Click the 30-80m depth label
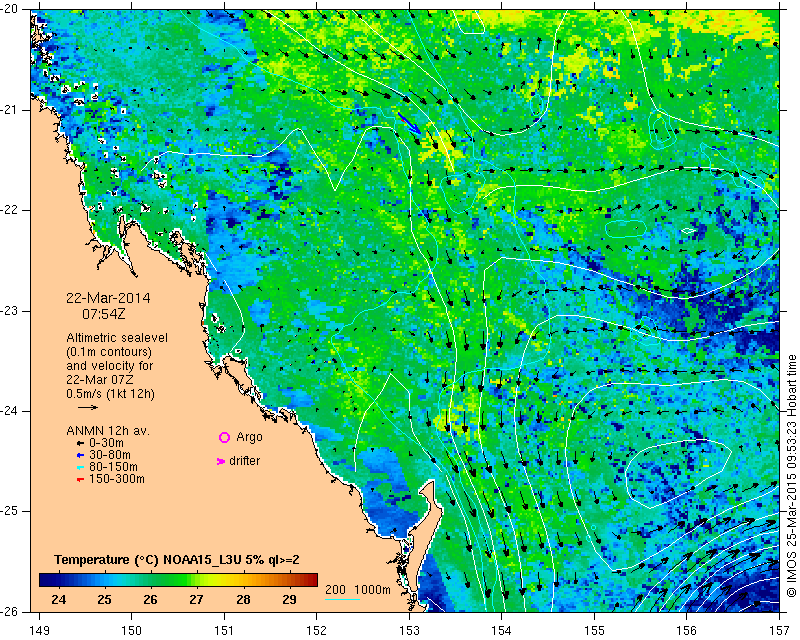 click(110, 455)
